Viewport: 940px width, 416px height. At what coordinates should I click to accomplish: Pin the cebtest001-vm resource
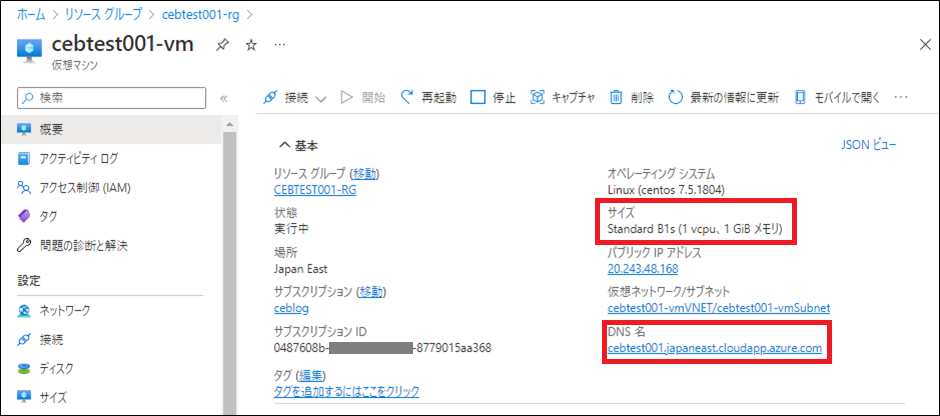coord(222,45)
